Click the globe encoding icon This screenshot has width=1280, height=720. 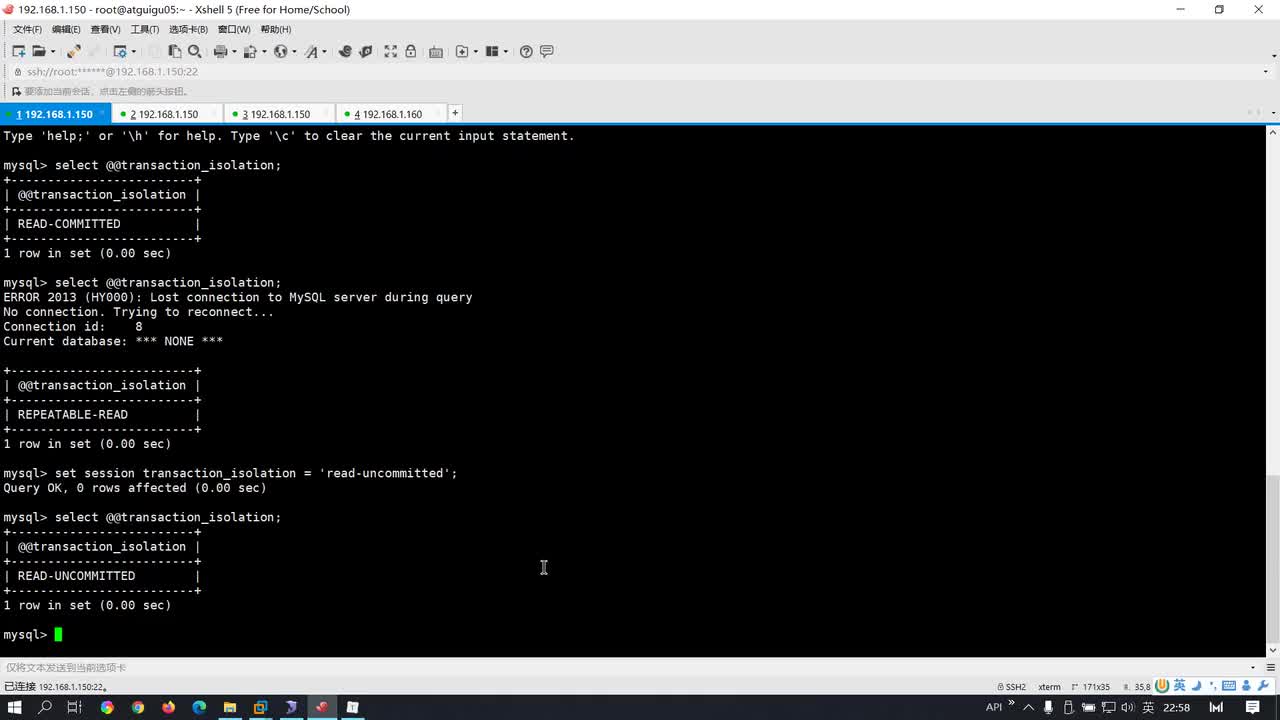(x=280, y=51)
